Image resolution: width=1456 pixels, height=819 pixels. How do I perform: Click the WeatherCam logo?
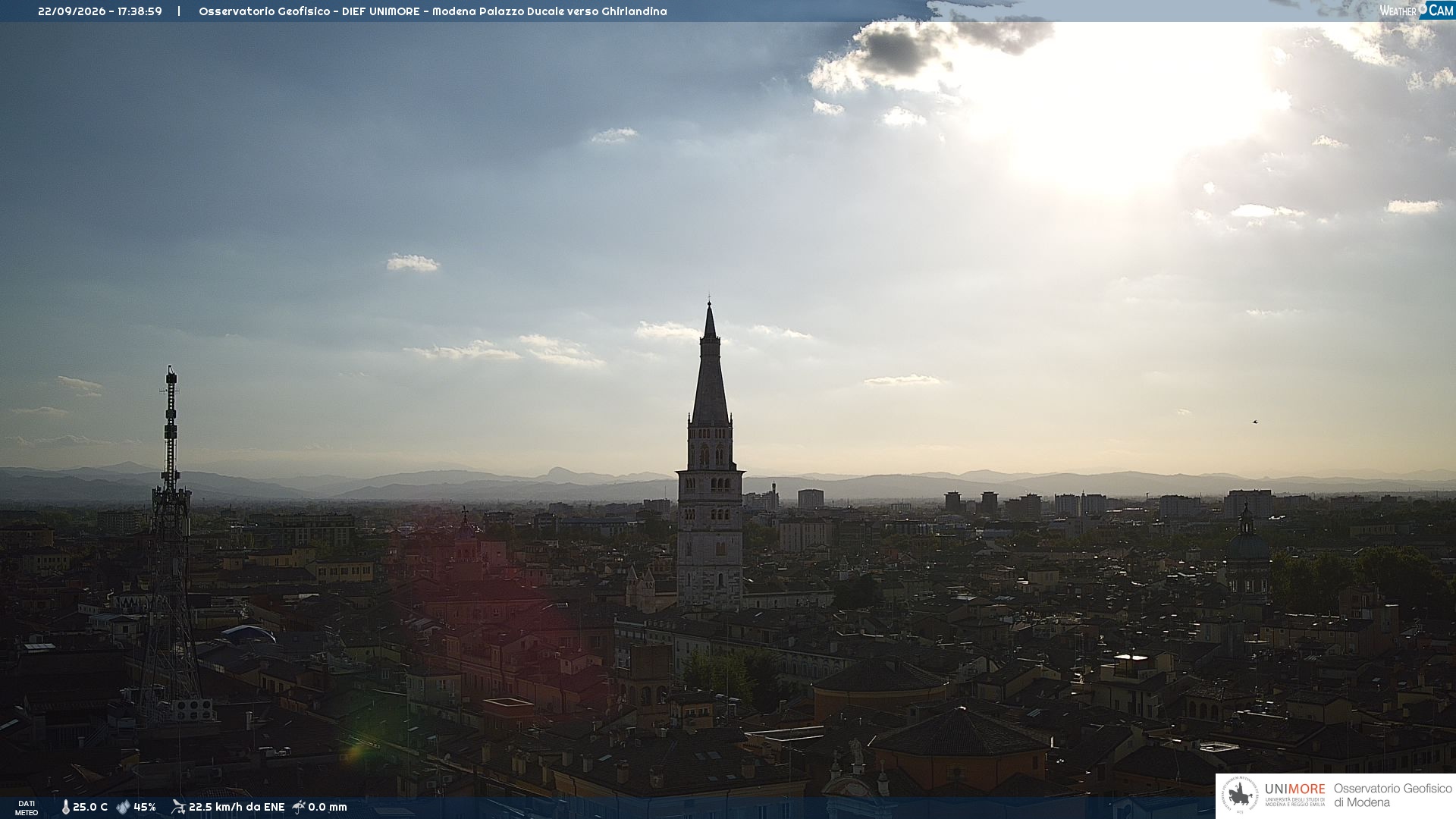click(x=1416, y=10)
